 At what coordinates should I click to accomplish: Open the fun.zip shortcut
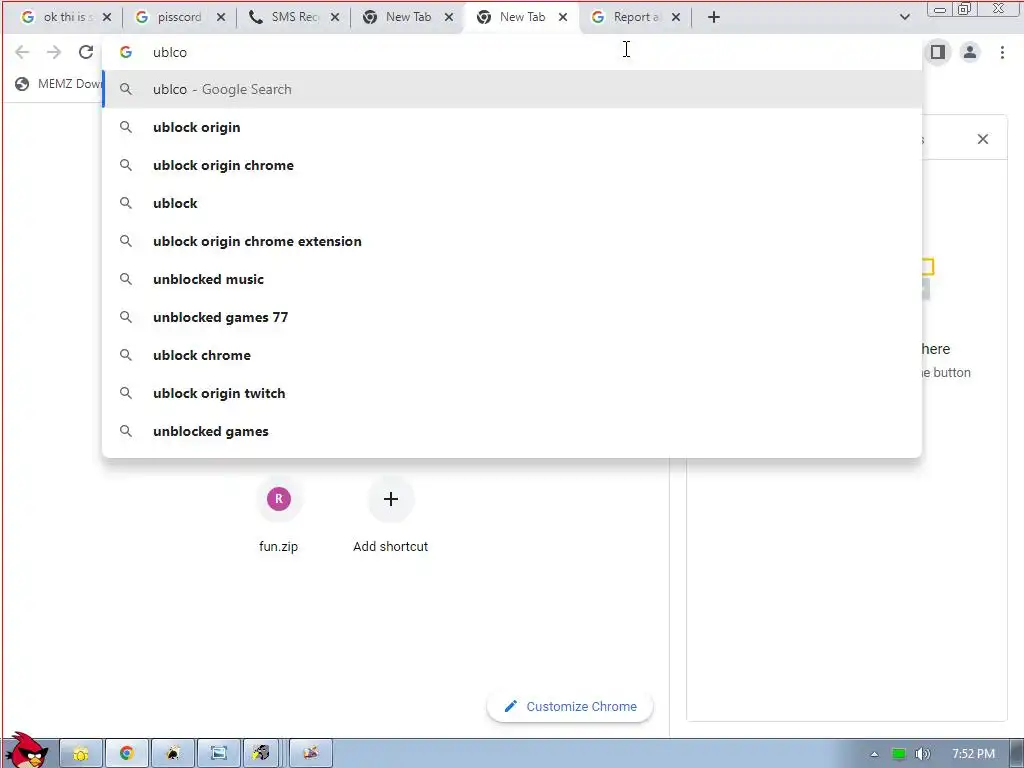click(x=279, y=516)
